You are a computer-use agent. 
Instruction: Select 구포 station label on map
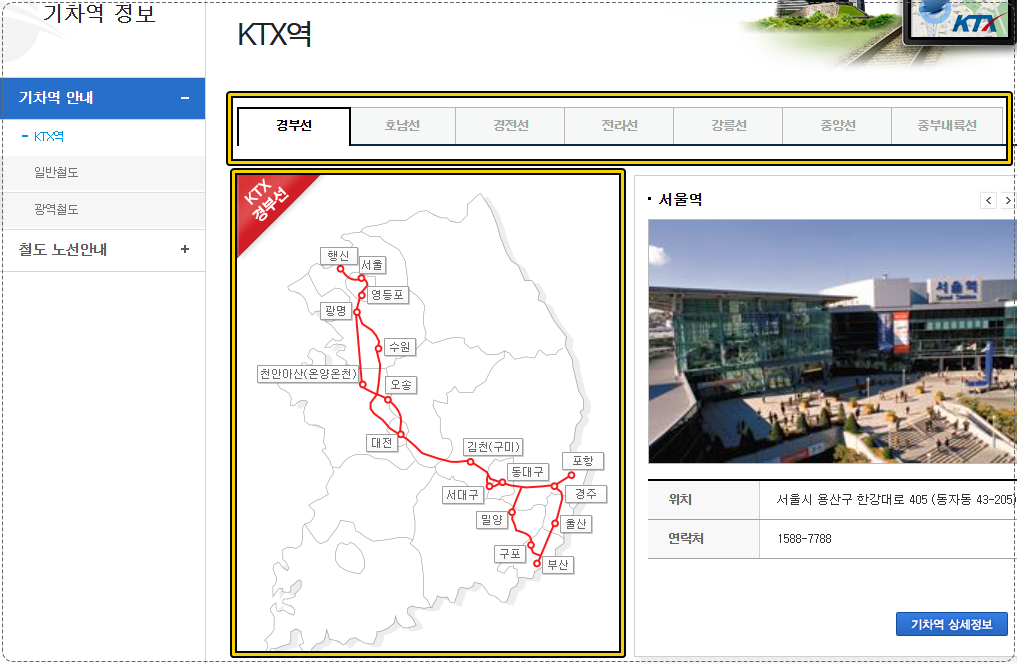[x=510, y=553]
